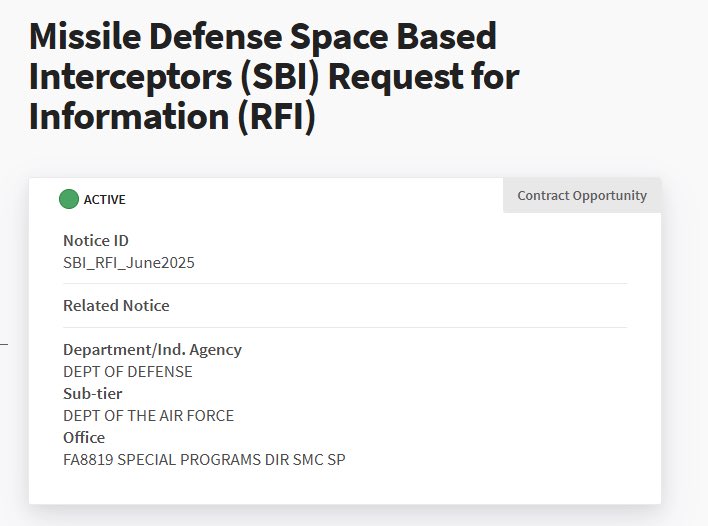The width and height of the screenshot is (708, 526).
Task: Select the FA8819 SPECIAL PROGRAMS DIR SMC SP office
Action: coord(204,460)
